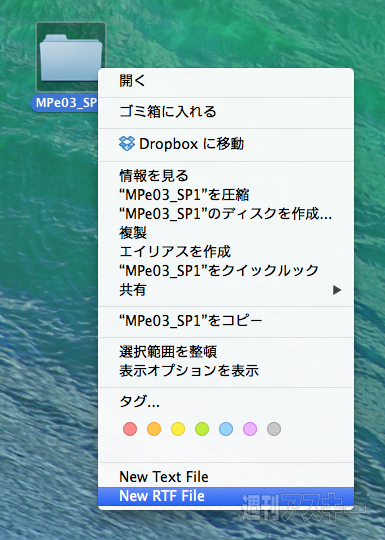This screenshot has width=385, height=540.
Task: Apply the gray tag color
Action: pyautogui.click(x=274, y=429)
